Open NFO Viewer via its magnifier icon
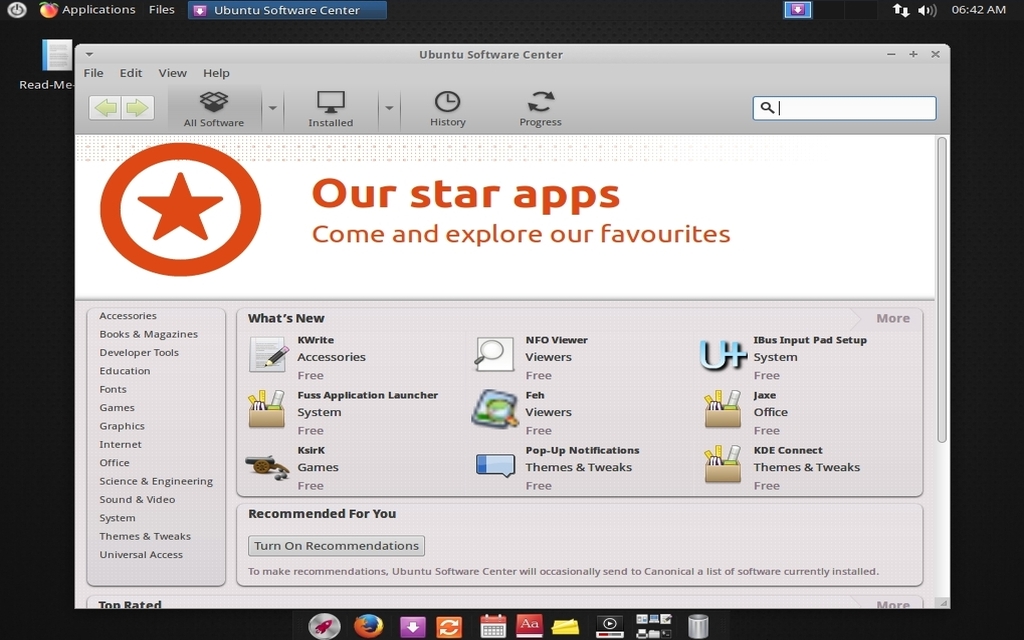The height and width of the screenshot is (640, 1024). click(493, 353)
